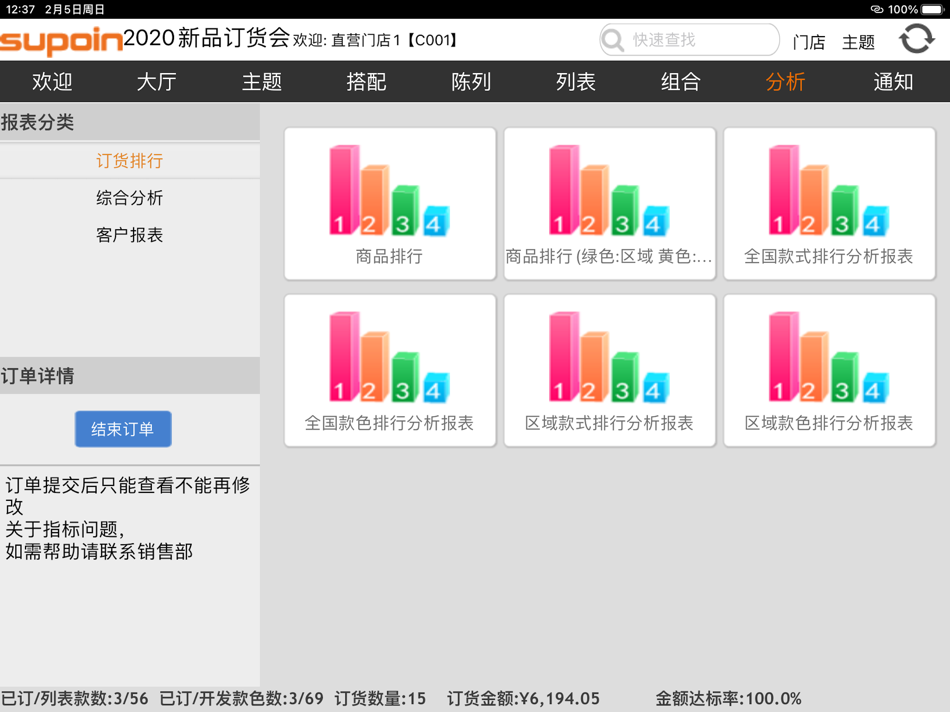Open the 全国款式排行分析报表 chart icon
The height and width of the screenshot is (712, 950).
828,190
